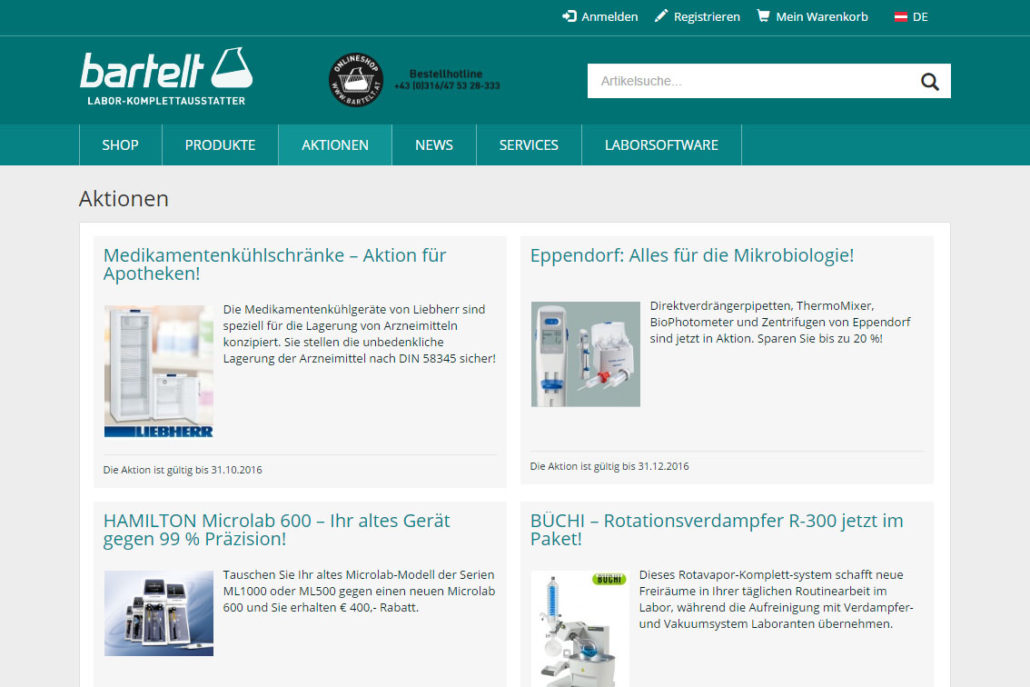Select the AKTIONEN tab
This screenshot has width=1030, height=687.
coord(335,145)
